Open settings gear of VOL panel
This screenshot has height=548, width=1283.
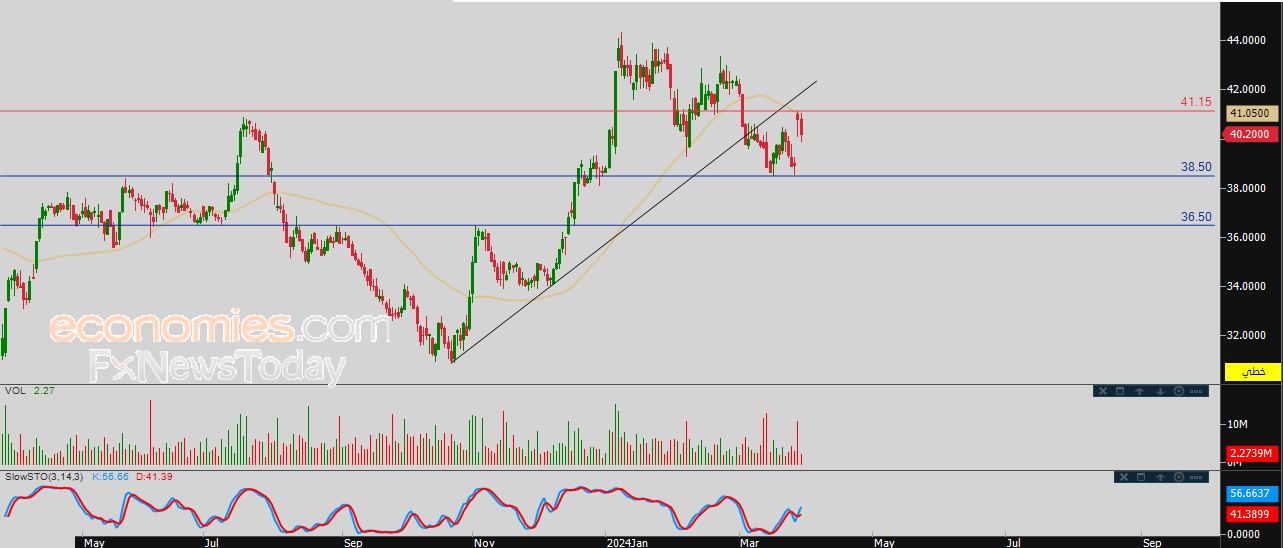coord(1179,391)
